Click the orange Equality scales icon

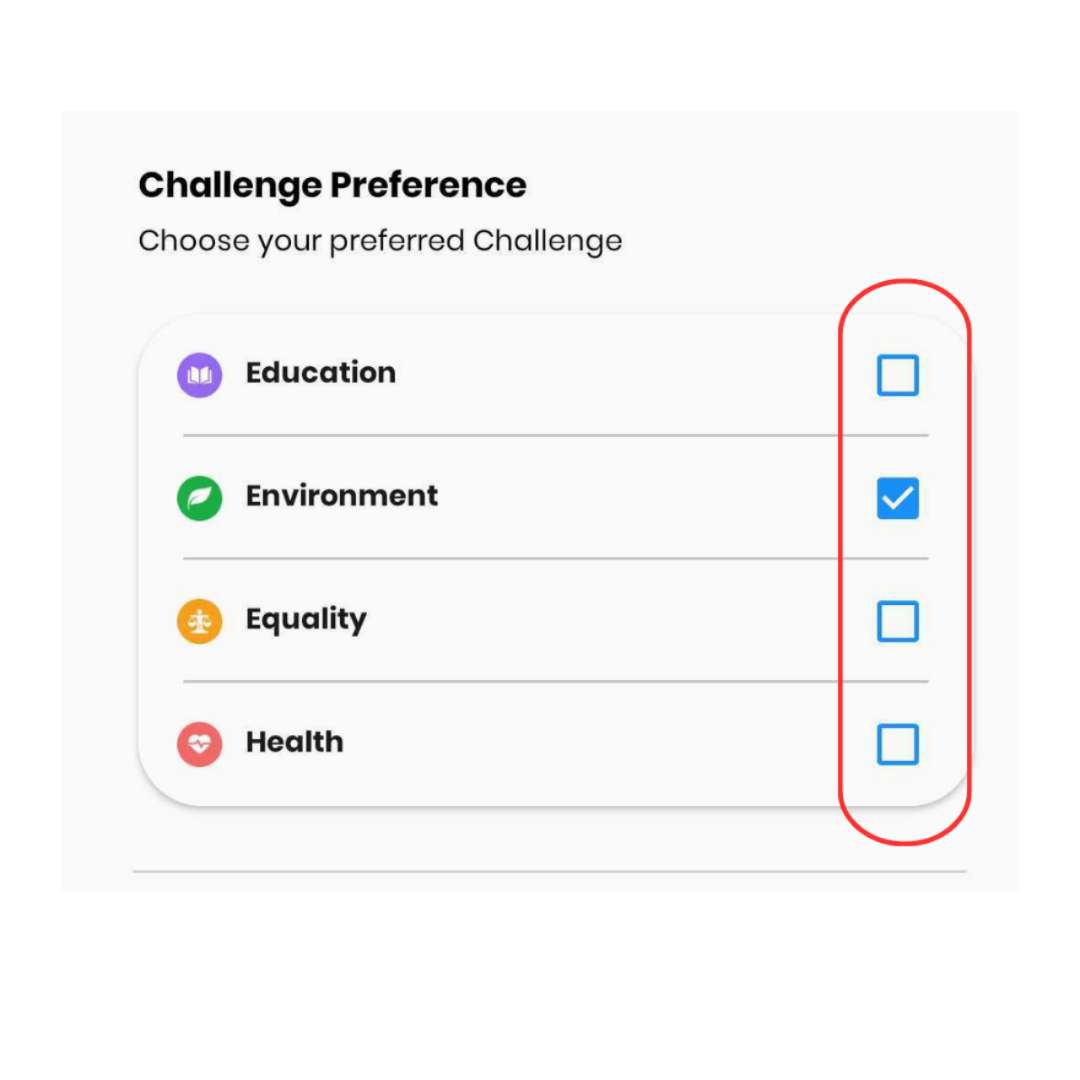click(x=199, y=621)
